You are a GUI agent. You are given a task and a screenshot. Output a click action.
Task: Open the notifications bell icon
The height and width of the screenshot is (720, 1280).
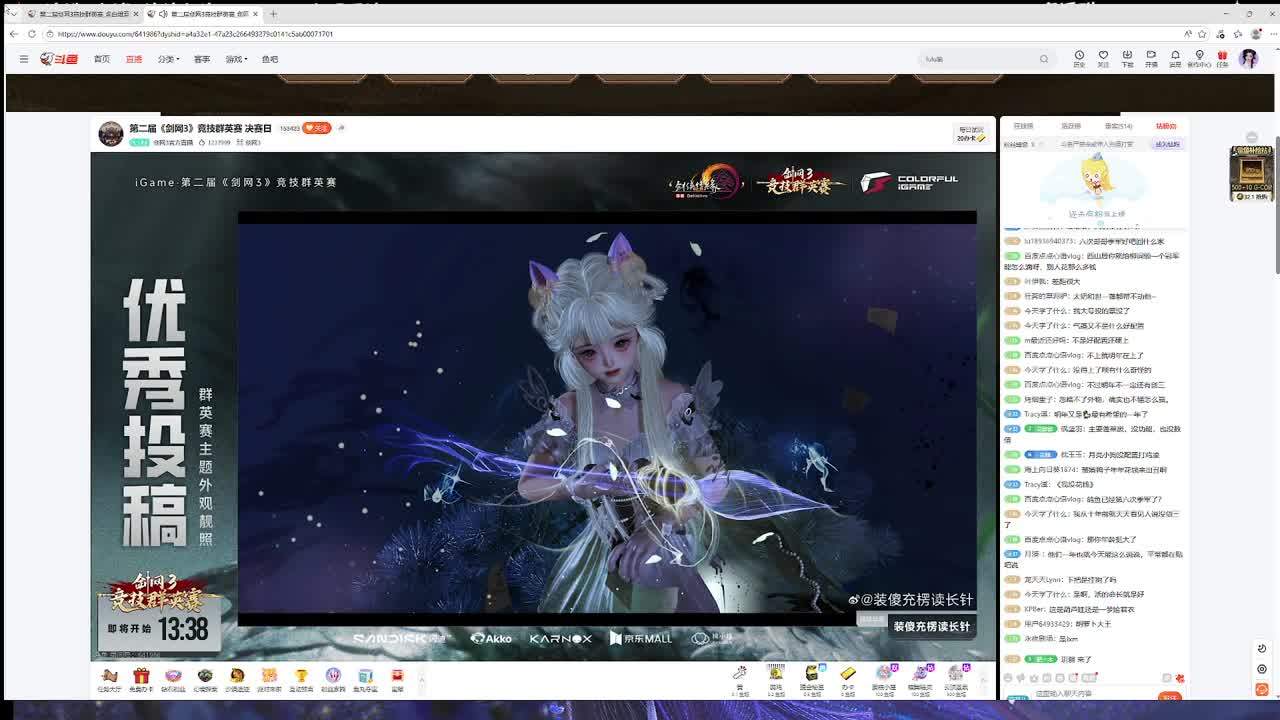pyautogui.click(x=1175, y=58)
